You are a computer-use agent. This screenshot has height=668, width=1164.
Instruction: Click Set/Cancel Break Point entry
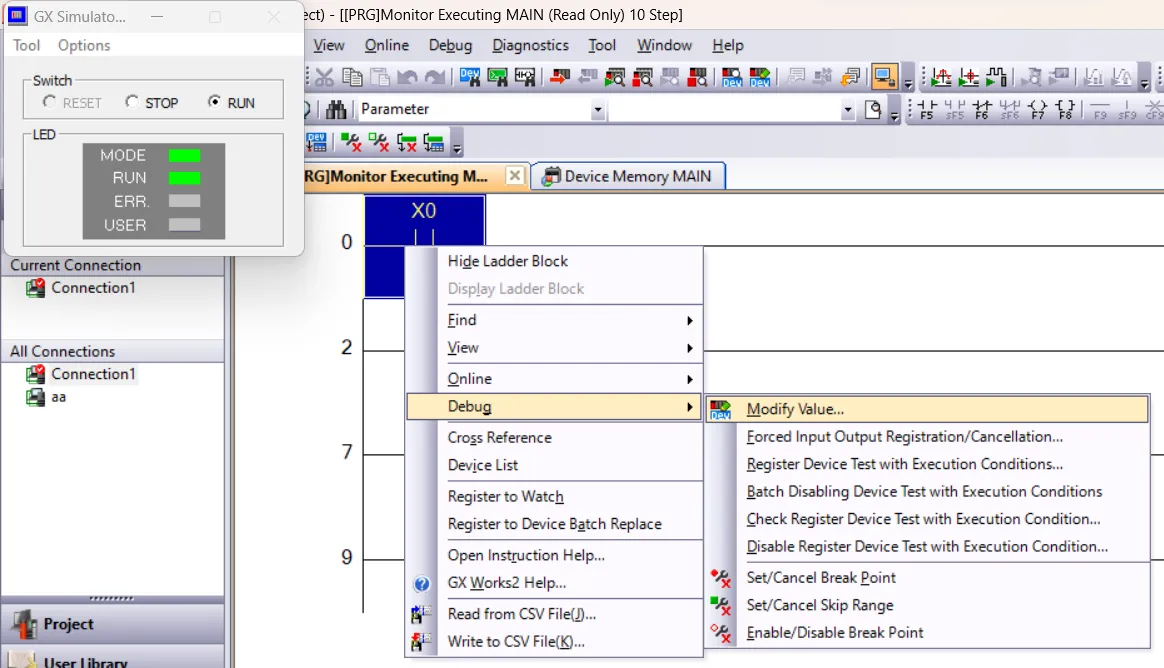click(820, 578)
